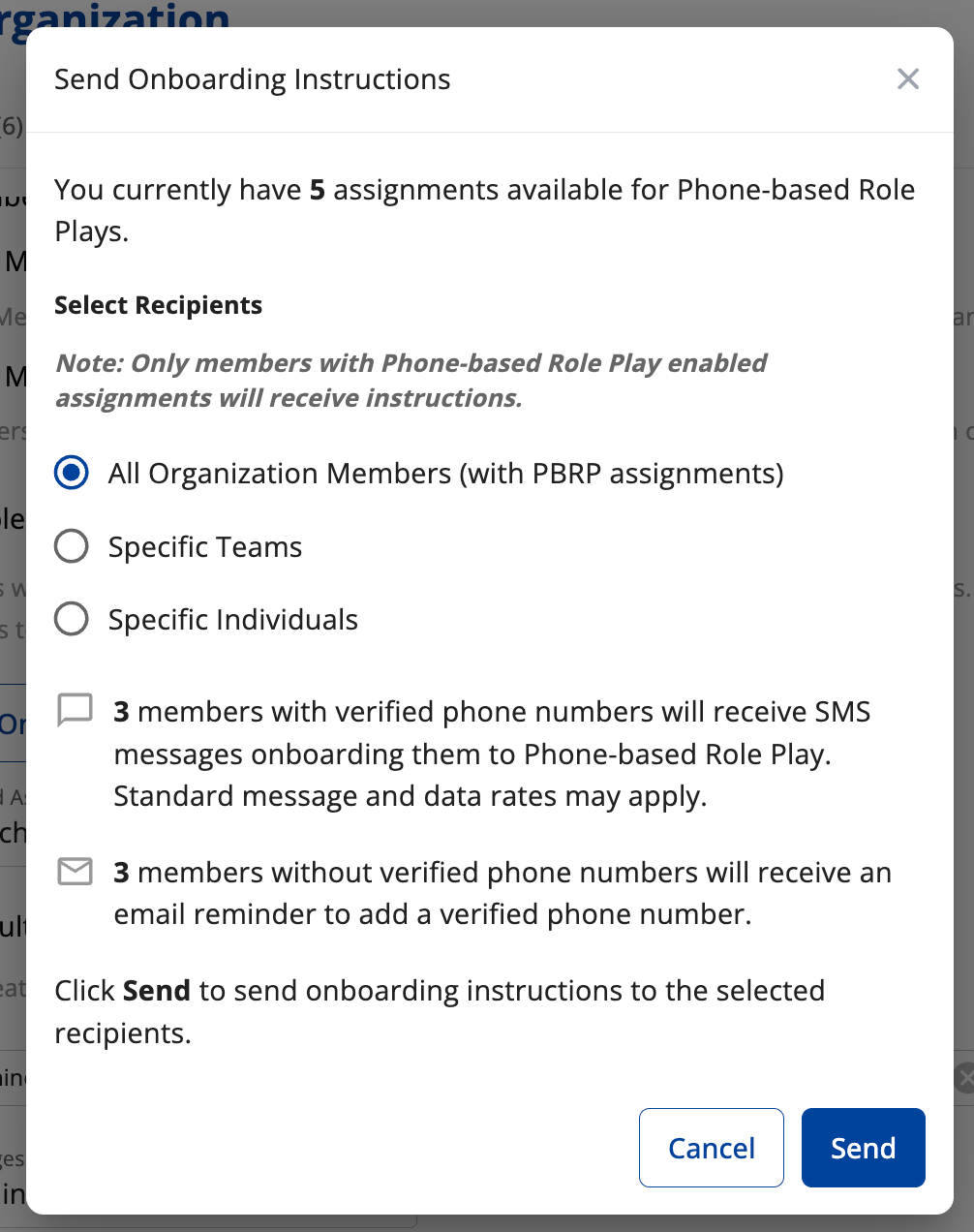Screen dimensions: 974x1232
Task: Click the bold word Send in the instructions
Action: (157, 991)
